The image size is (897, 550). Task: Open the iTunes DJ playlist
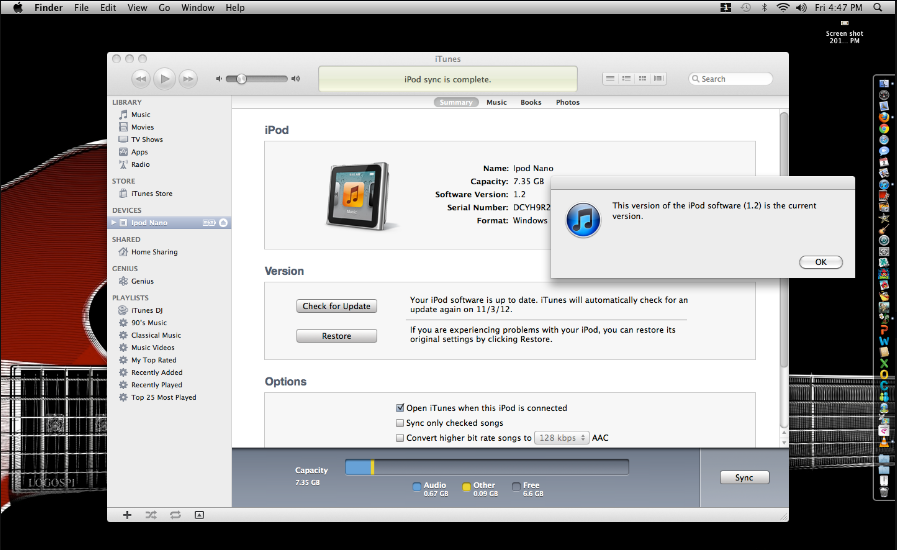tap(146, 310)
